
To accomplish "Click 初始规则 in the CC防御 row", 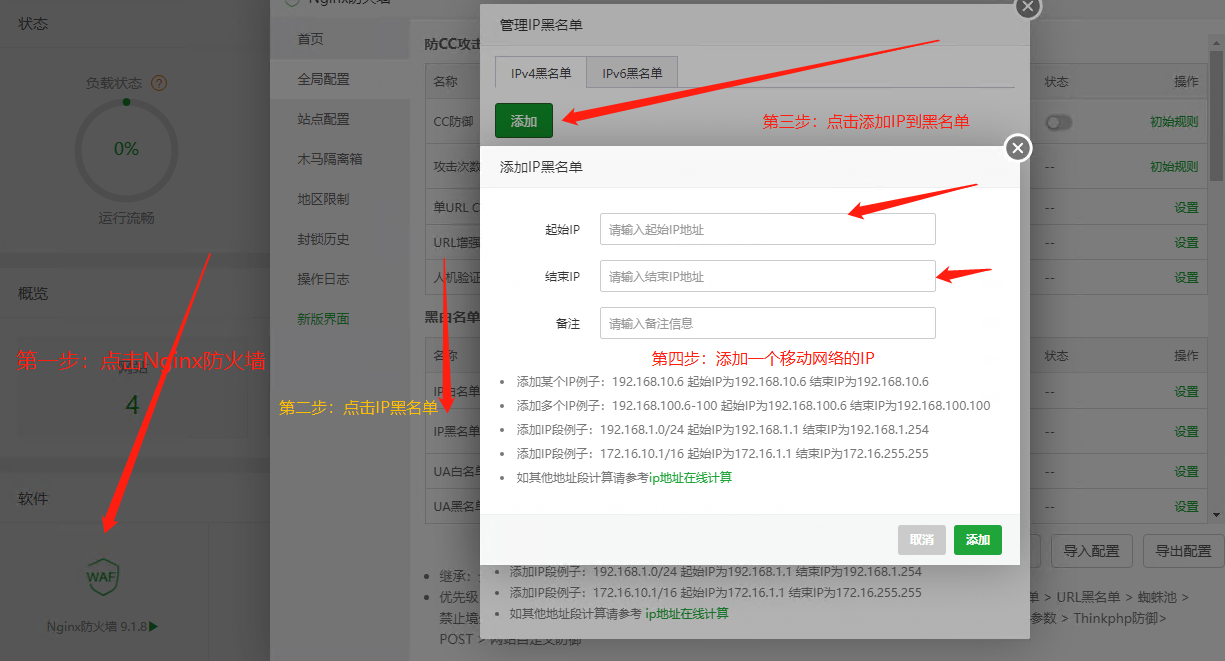I will point(1173,122).
